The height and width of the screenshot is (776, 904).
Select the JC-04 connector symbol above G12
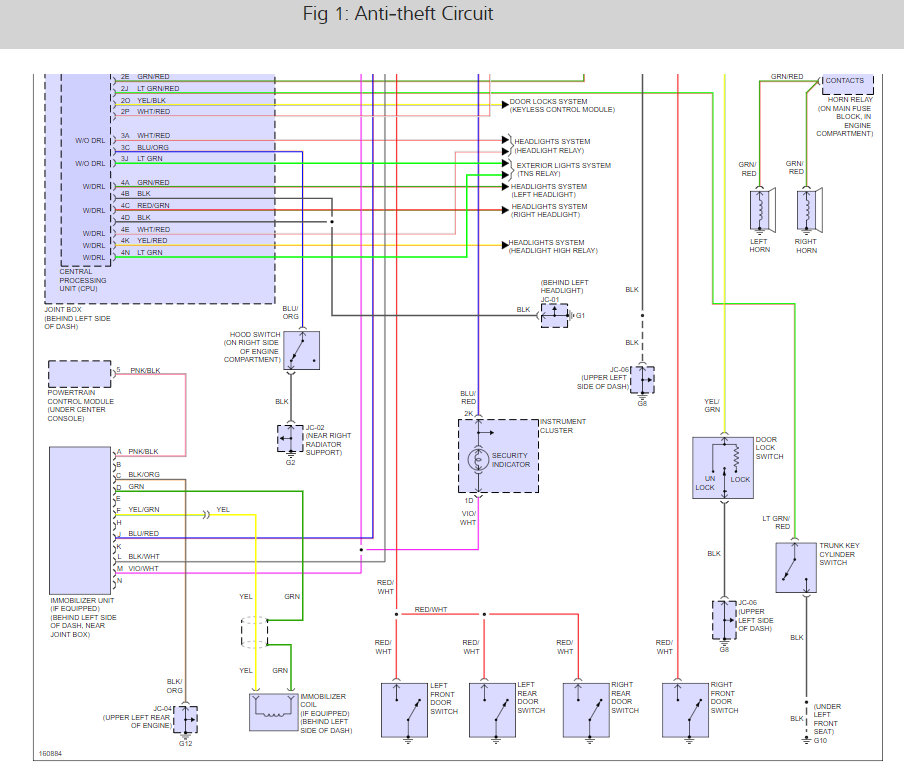tap(185, 719)
